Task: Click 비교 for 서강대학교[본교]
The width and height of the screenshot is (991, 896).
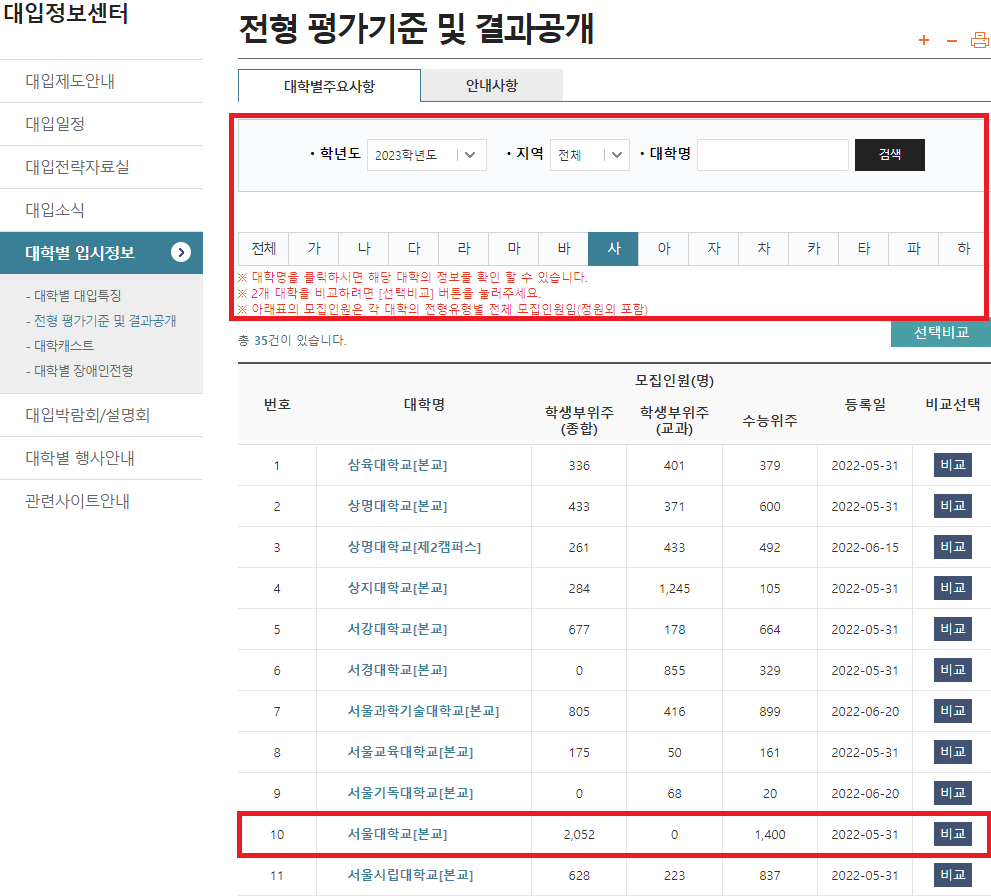Action: click(x=952, y=629)
